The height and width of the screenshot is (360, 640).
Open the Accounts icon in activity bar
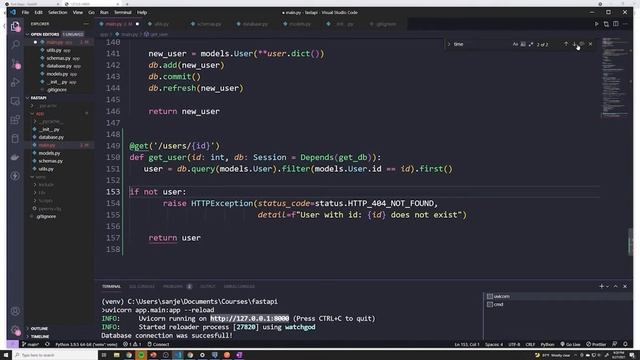click(x=16, y=311)
